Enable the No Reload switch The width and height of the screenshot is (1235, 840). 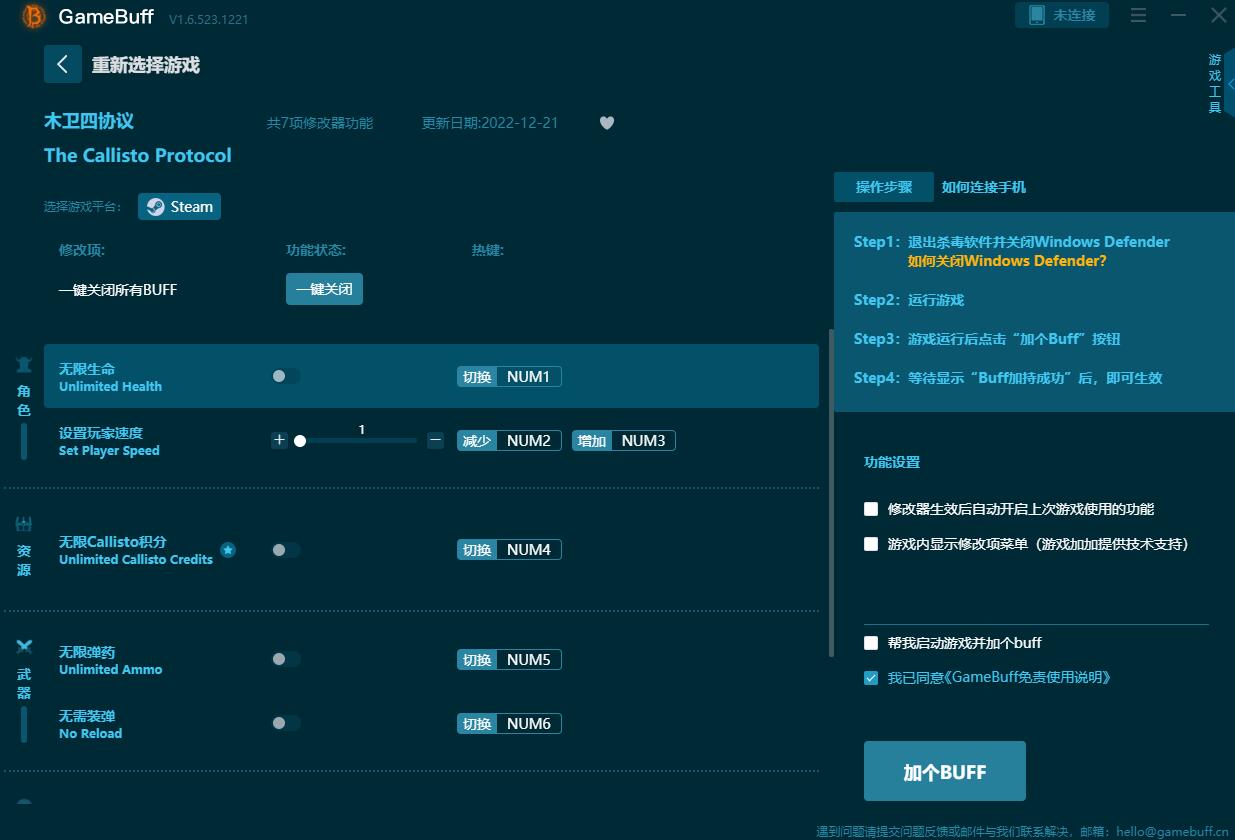click(x=286, y=723)
